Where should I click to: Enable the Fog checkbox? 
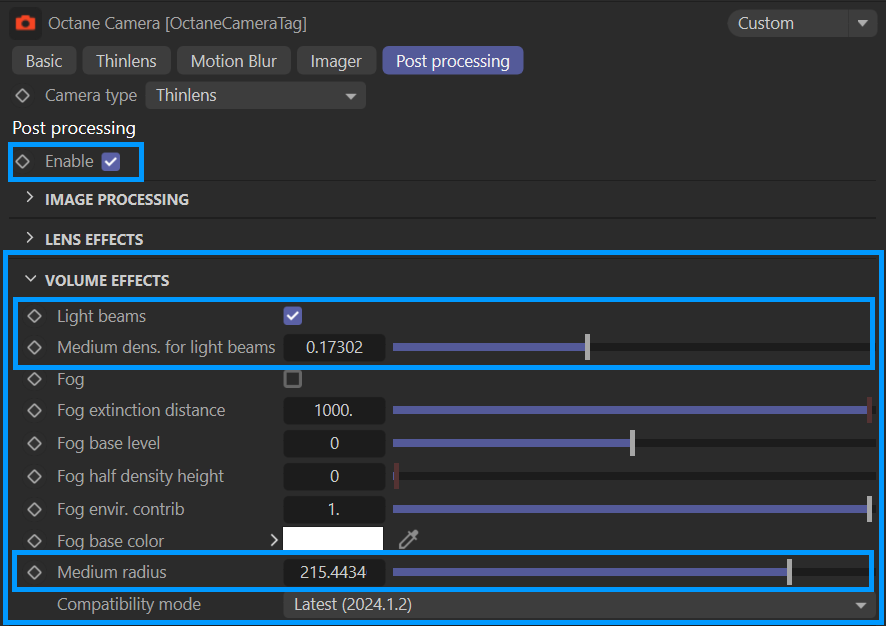click(x=293, y=379)
